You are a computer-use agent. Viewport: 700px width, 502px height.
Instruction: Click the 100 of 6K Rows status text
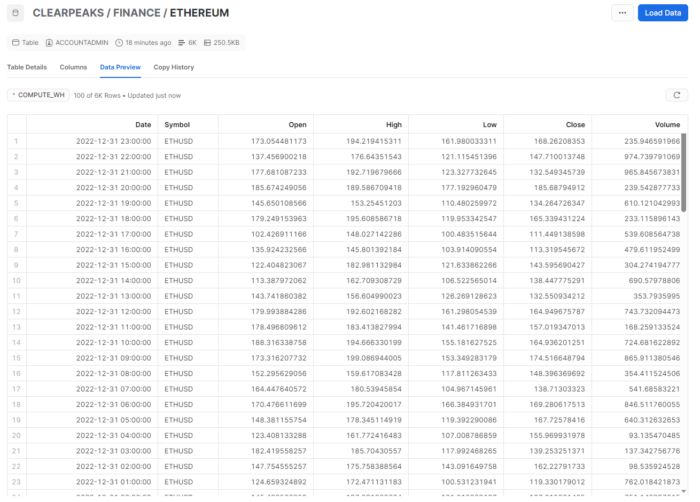pyautogui.click(x=97, y=96)
